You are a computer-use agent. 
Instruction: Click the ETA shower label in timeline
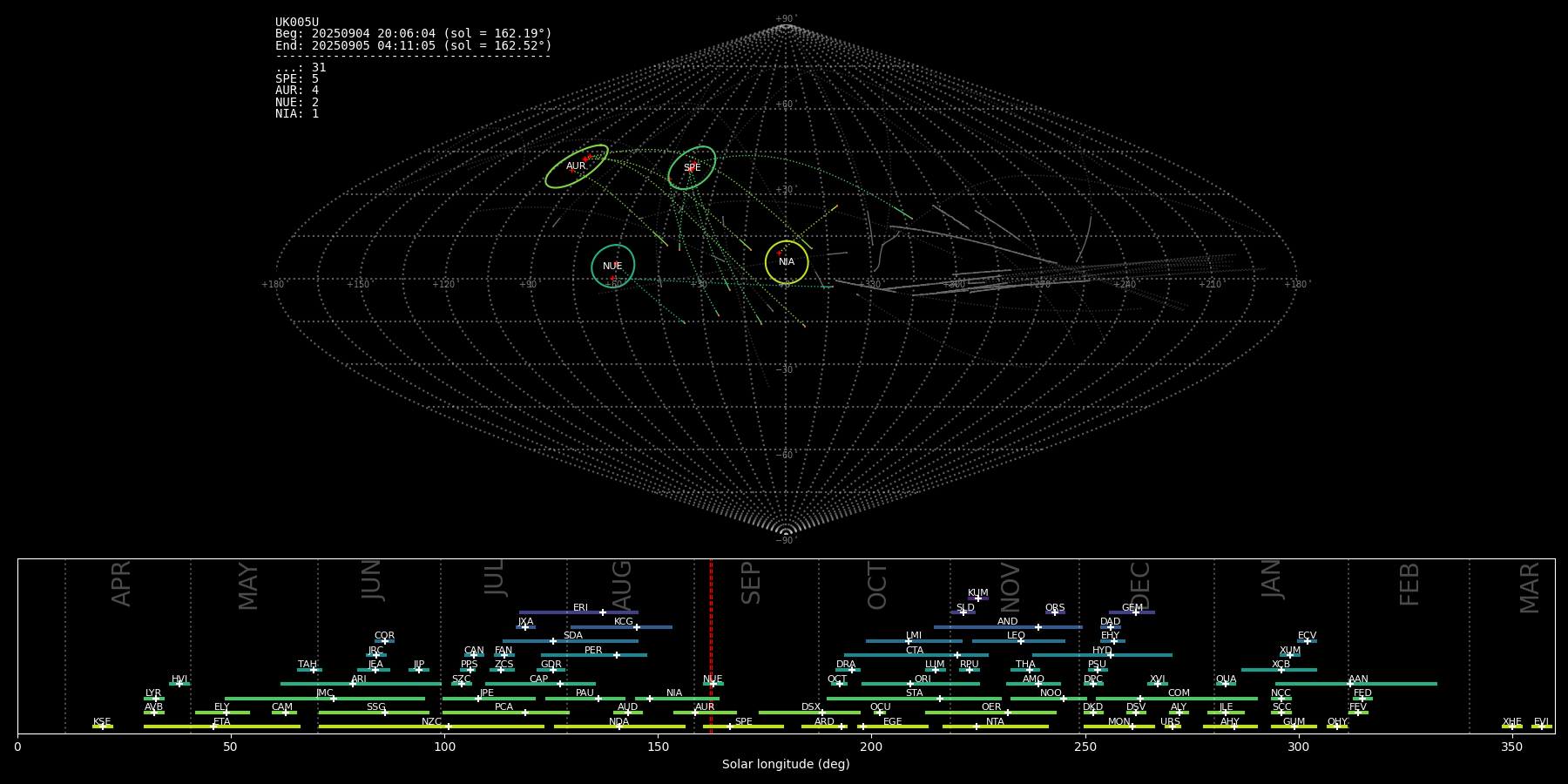222,722
